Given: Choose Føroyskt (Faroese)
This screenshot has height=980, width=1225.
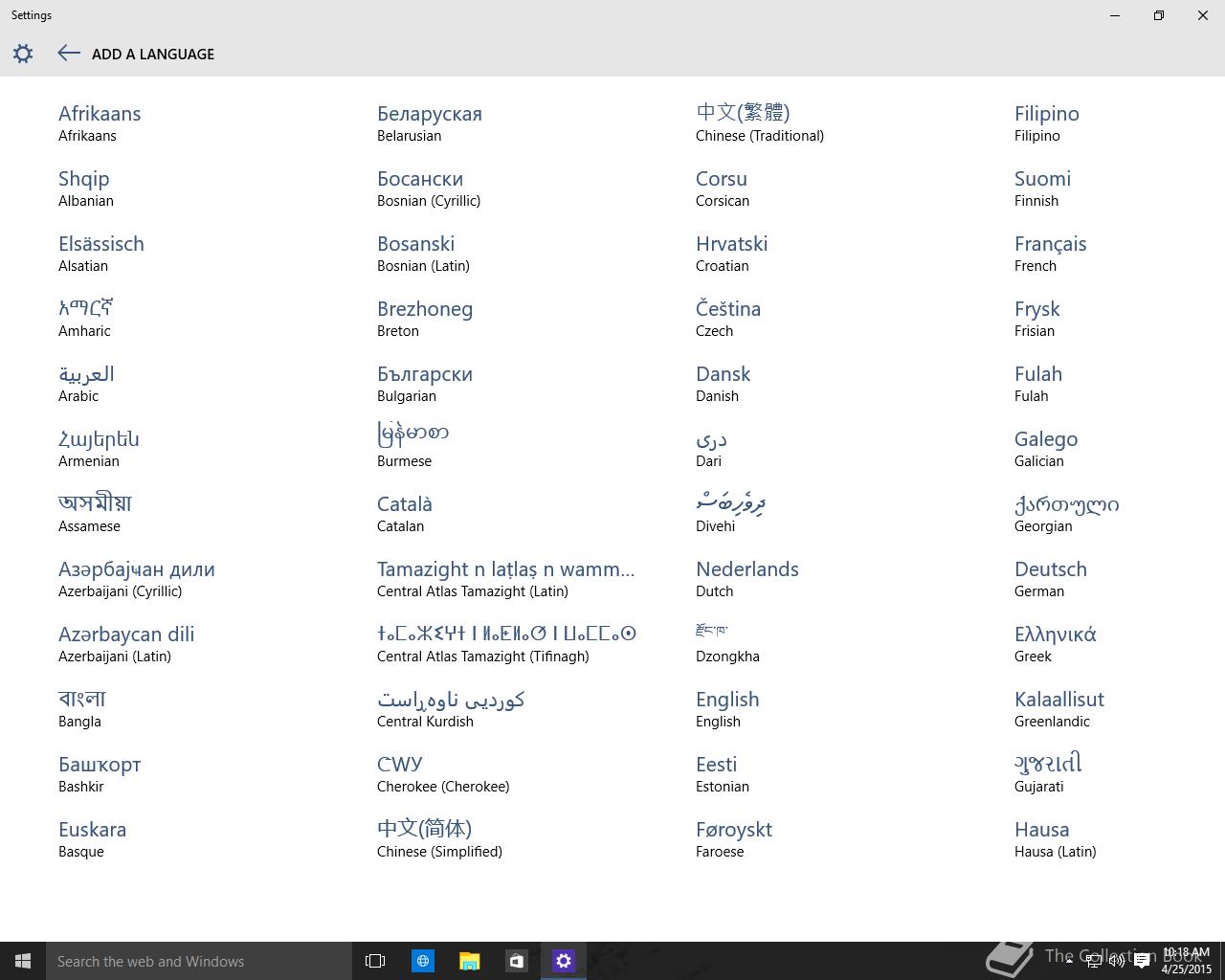Looking at the screenshot, I should click(x=734, y=839).
